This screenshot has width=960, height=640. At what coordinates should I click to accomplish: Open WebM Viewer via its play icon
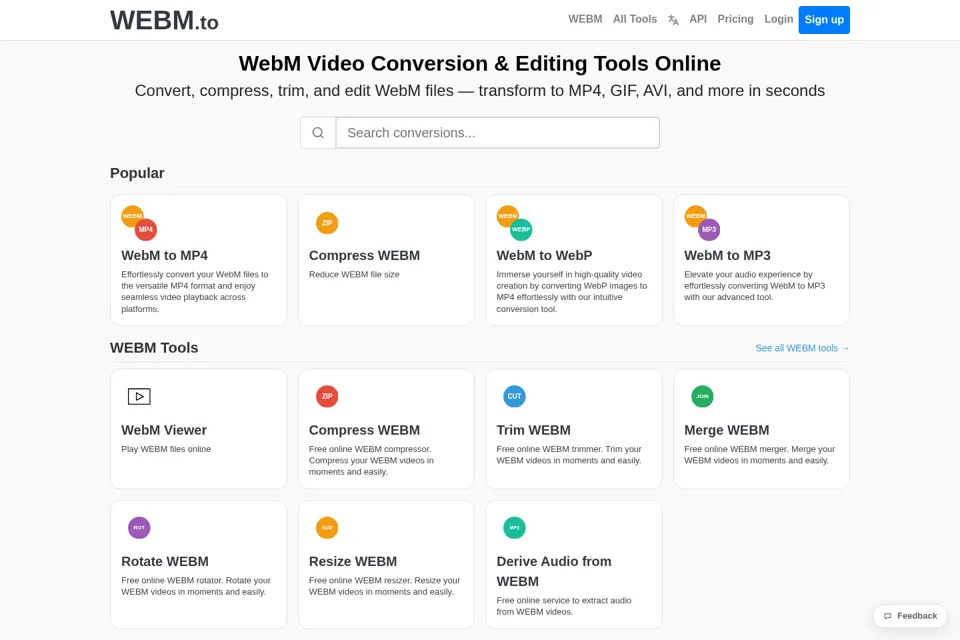click(x=139, y=396)
